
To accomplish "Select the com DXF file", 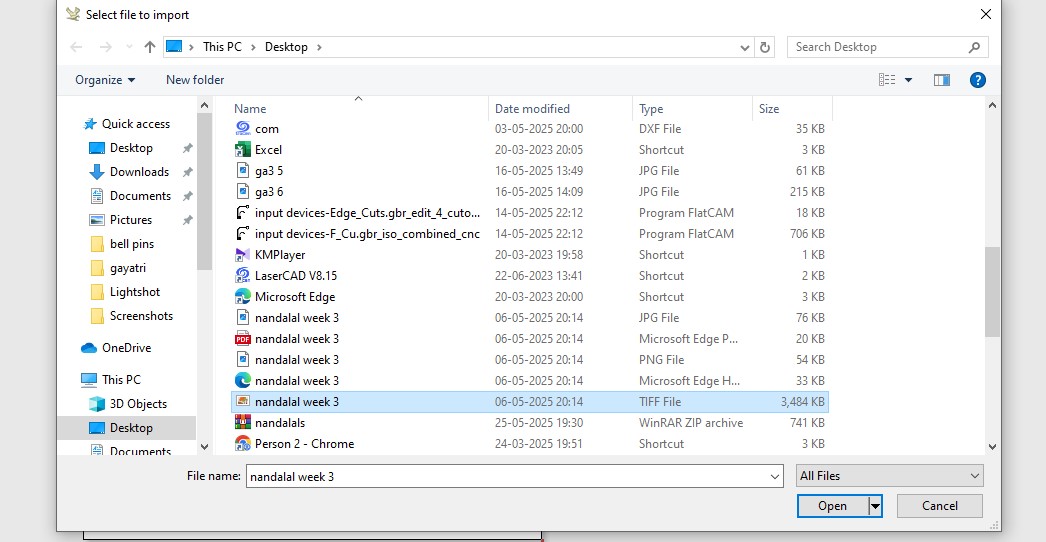I will (x=530, y=129).
